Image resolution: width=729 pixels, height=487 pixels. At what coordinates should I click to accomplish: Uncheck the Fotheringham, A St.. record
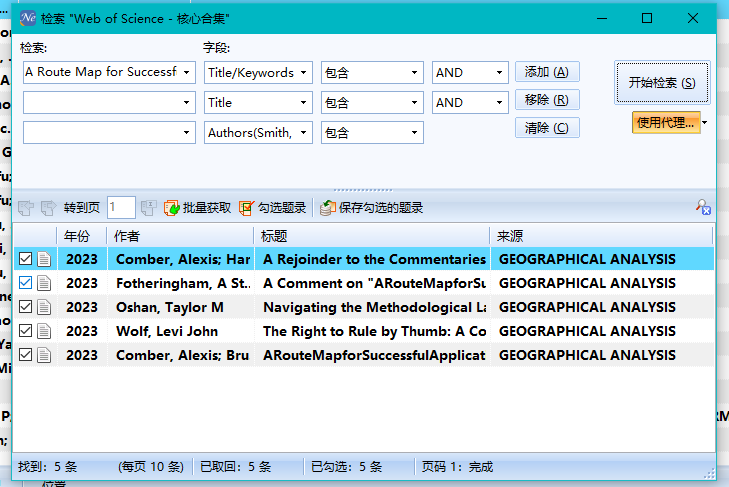26,283
